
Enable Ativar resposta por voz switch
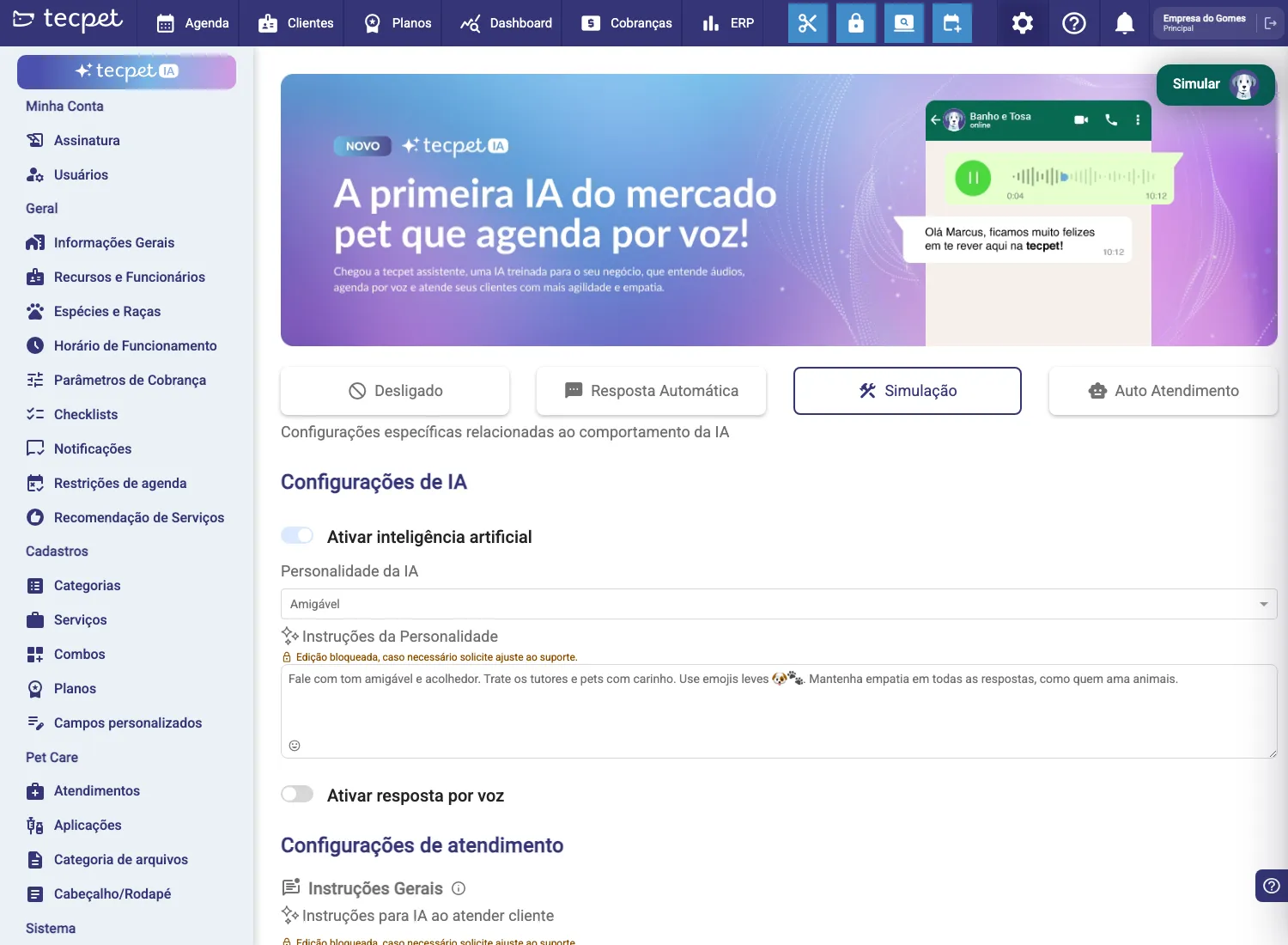click(297, 795)
